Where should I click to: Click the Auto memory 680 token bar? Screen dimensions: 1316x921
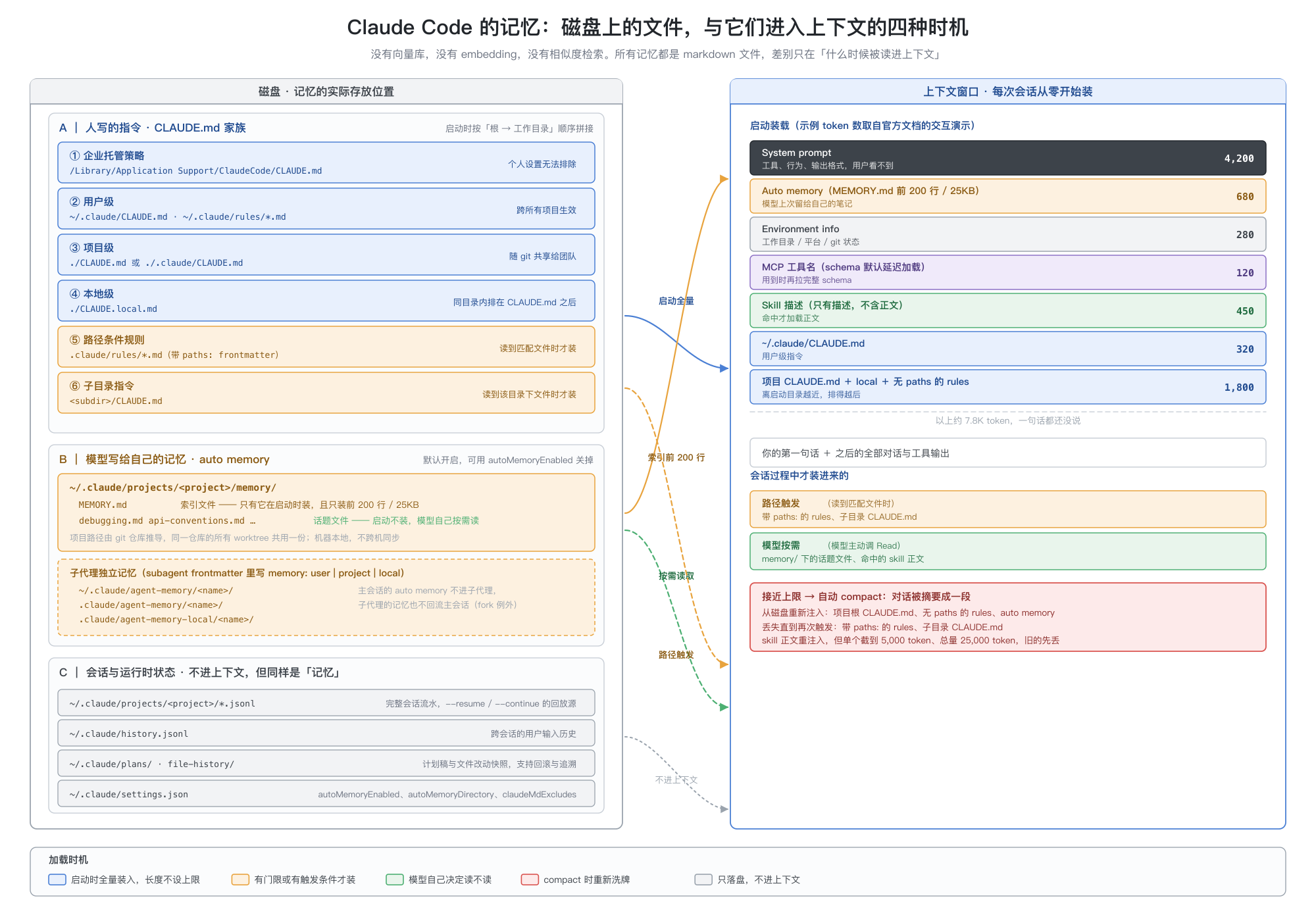[1008, 196]
